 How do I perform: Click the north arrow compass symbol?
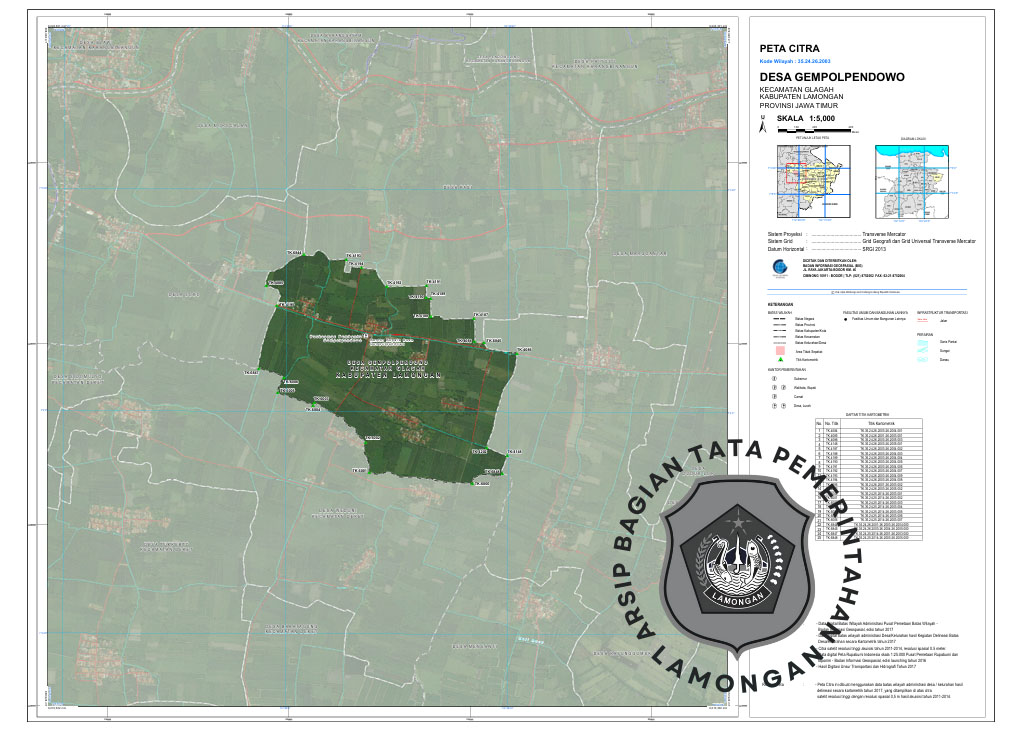tap(763, 124)
